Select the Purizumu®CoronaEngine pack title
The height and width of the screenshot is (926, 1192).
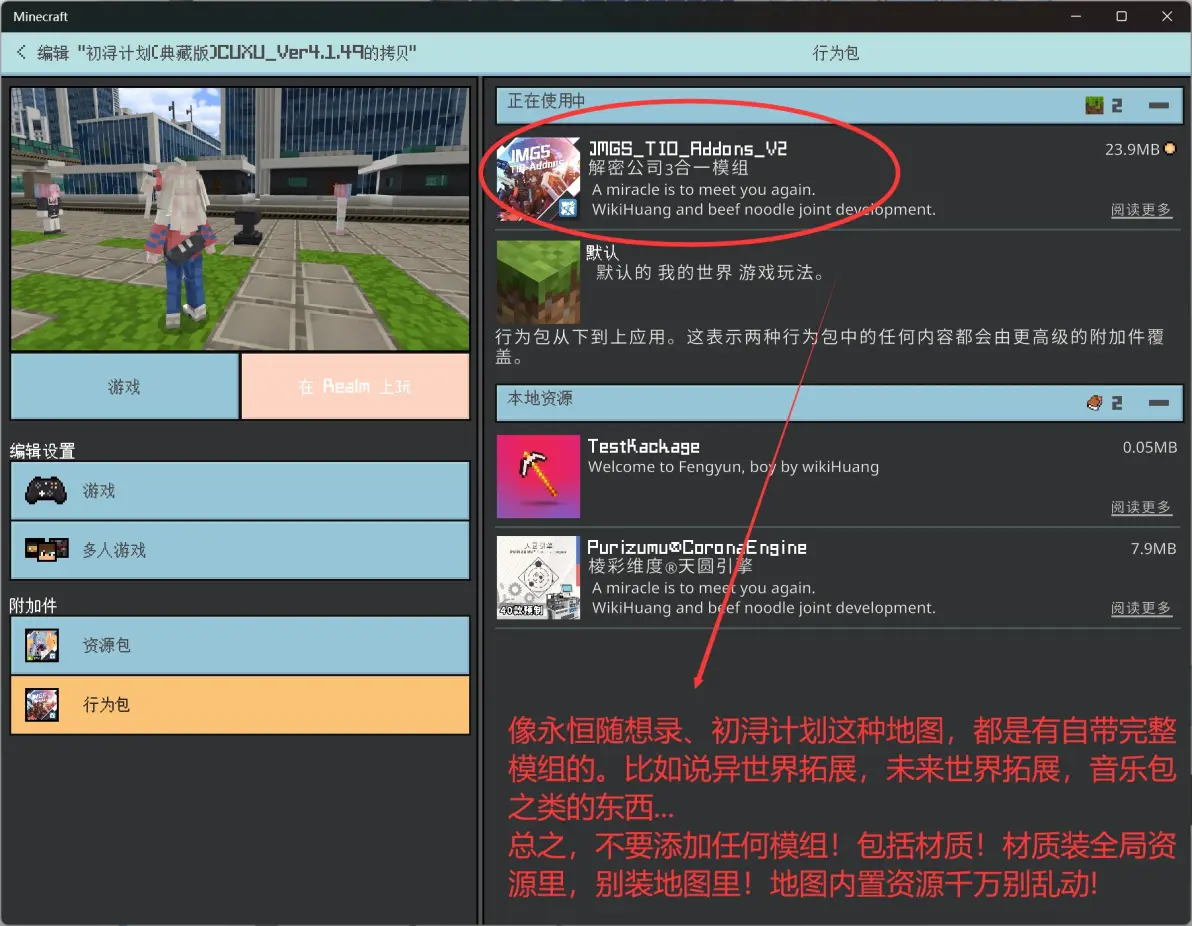[x=697, y=547]
